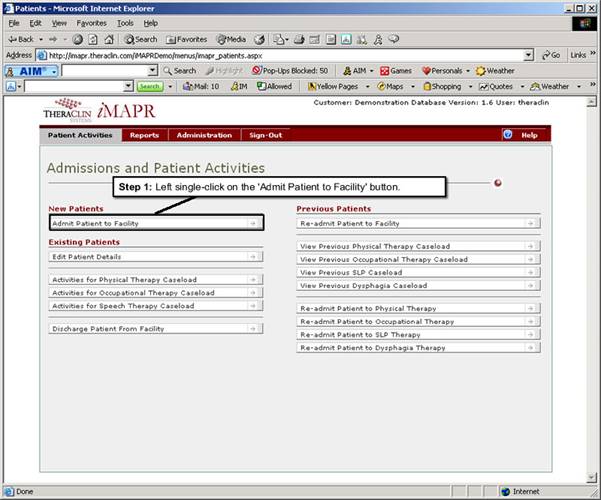Click the Mail: 10 toolbar icon

200,87
